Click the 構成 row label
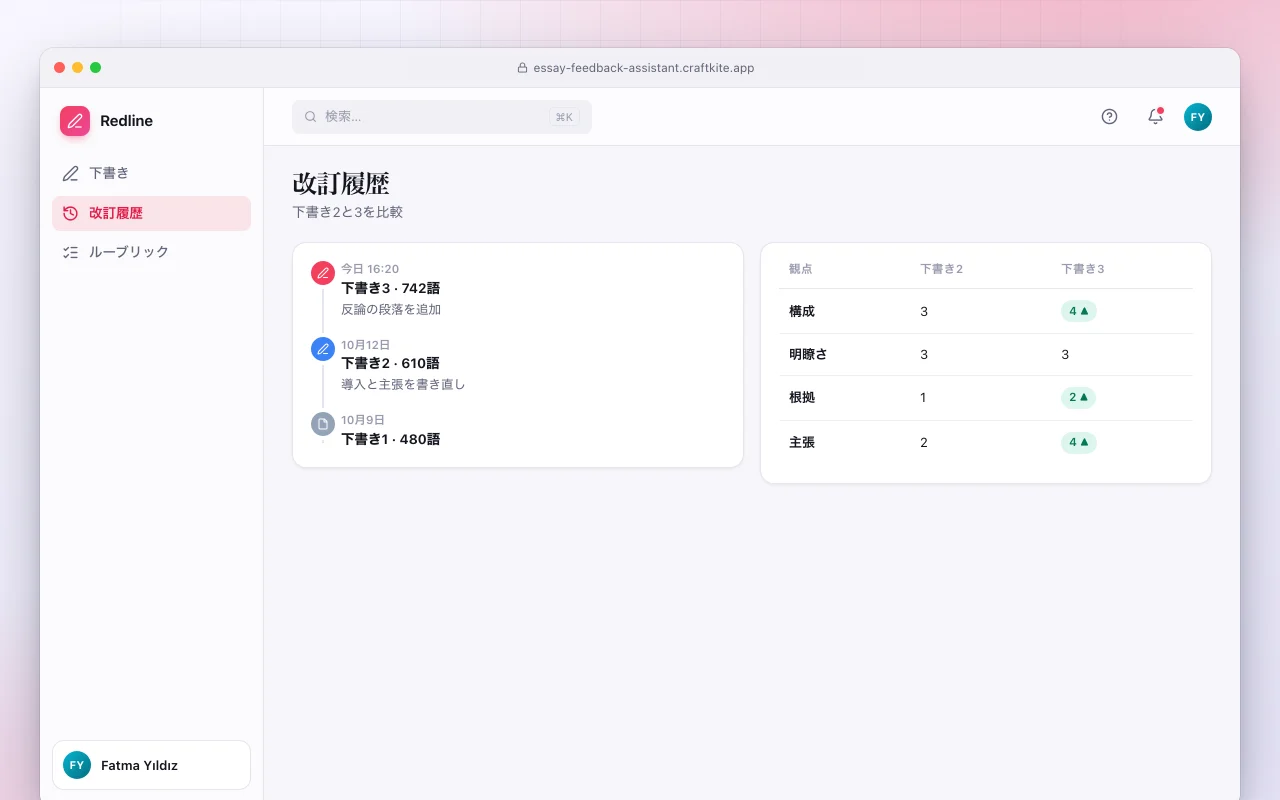The image size is (1280, 800). 802,311
